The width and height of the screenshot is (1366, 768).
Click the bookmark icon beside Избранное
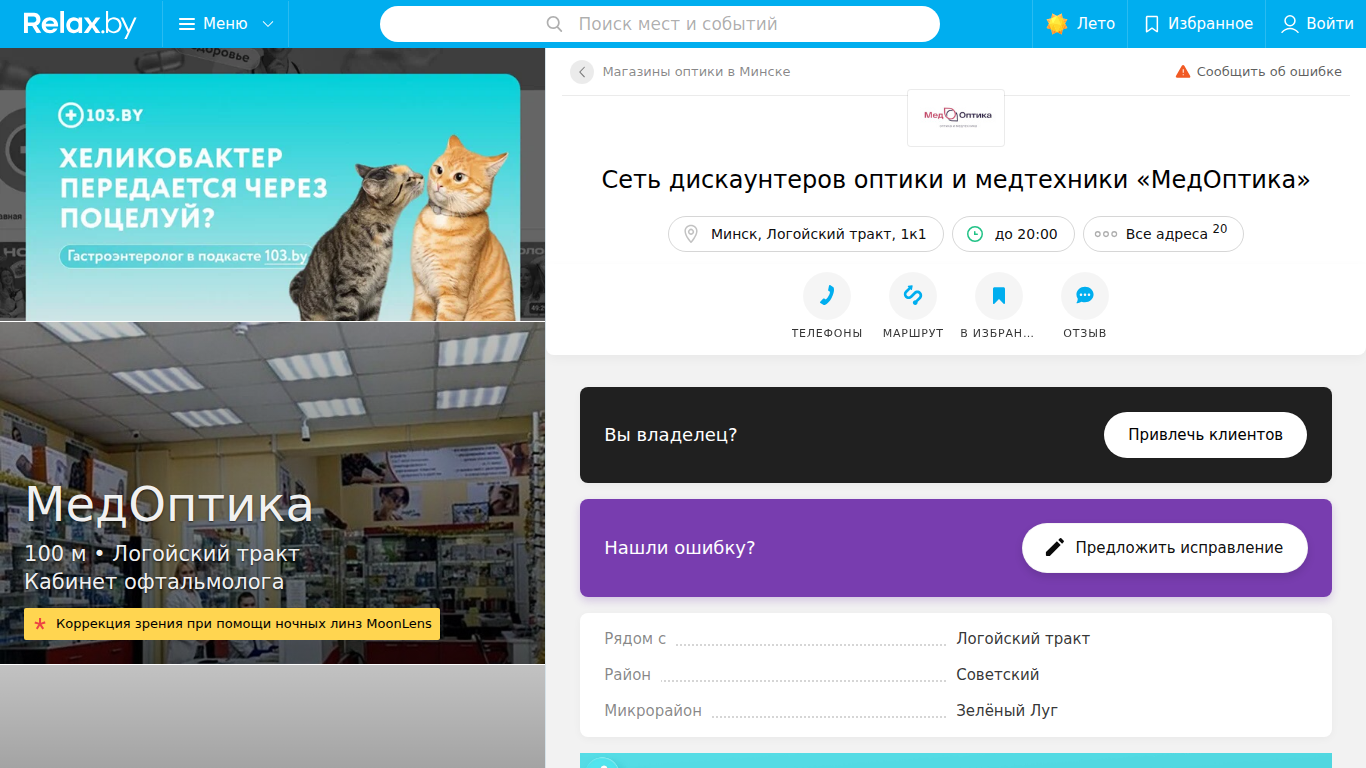pos(1152,24)
